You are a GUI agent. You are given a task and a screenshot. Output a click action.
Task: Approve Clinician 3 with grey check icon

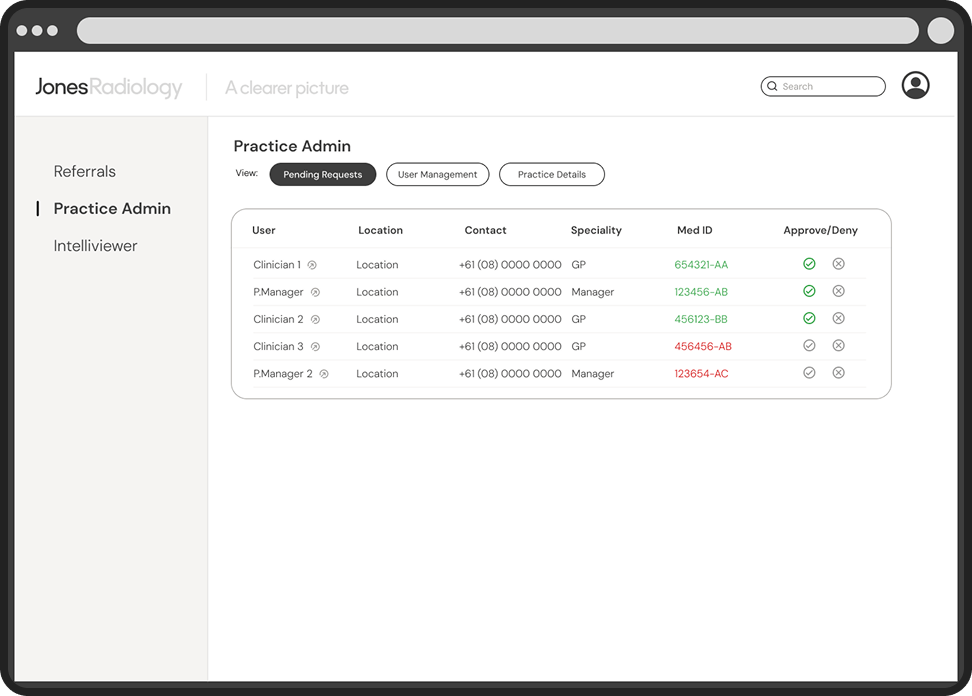(809, 346)
